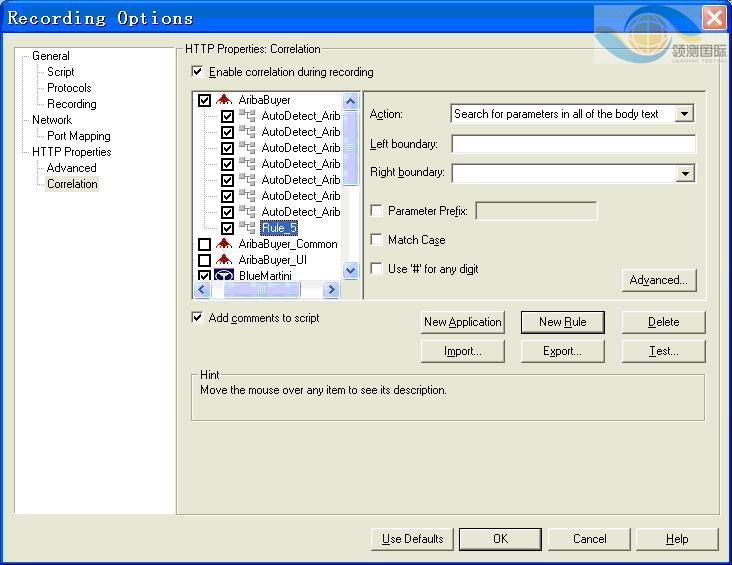Click the Import... button

[463, 351]
